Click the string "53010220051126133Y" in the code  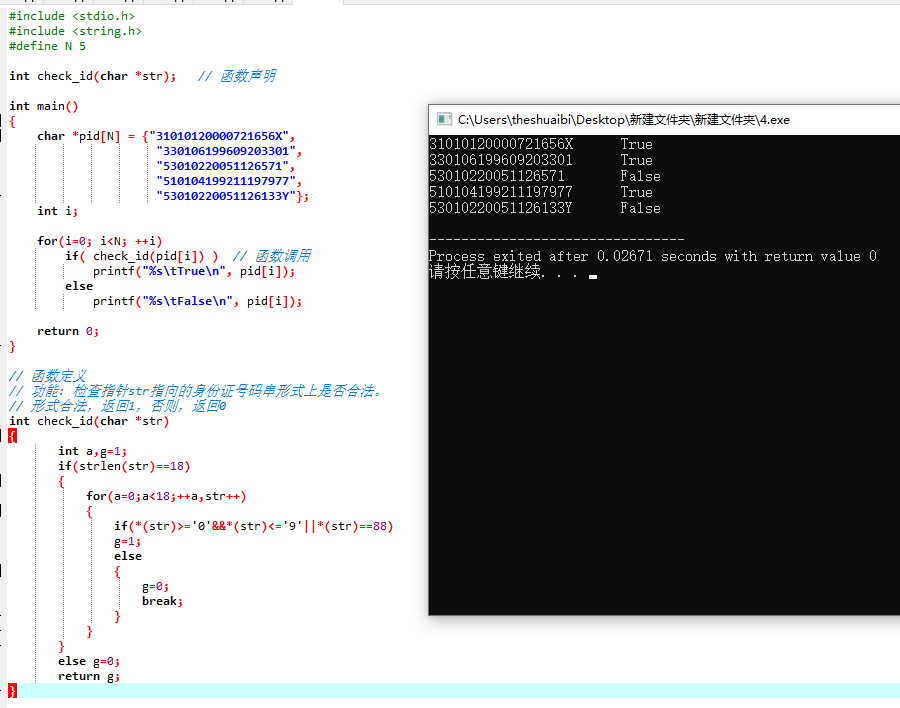coord(226,196)
